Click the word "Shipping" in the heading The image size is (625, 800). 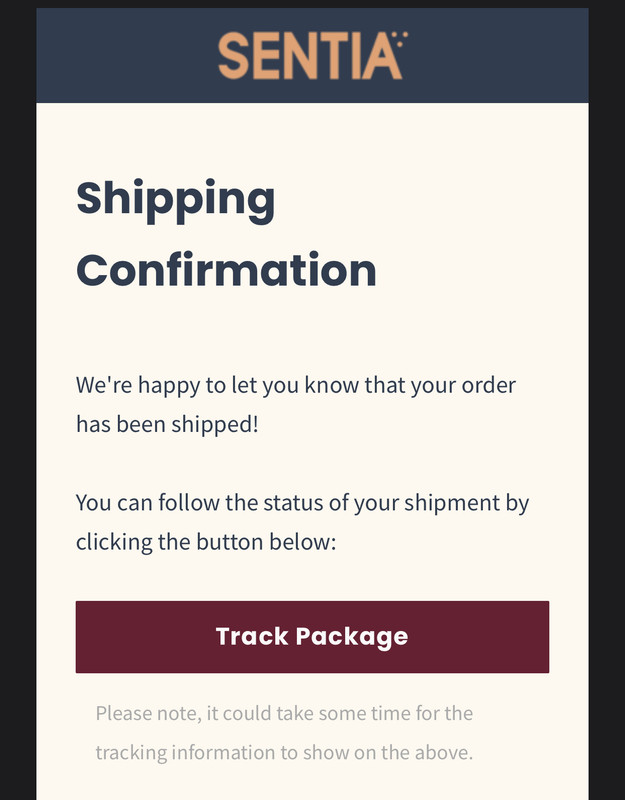click(176, 200)
